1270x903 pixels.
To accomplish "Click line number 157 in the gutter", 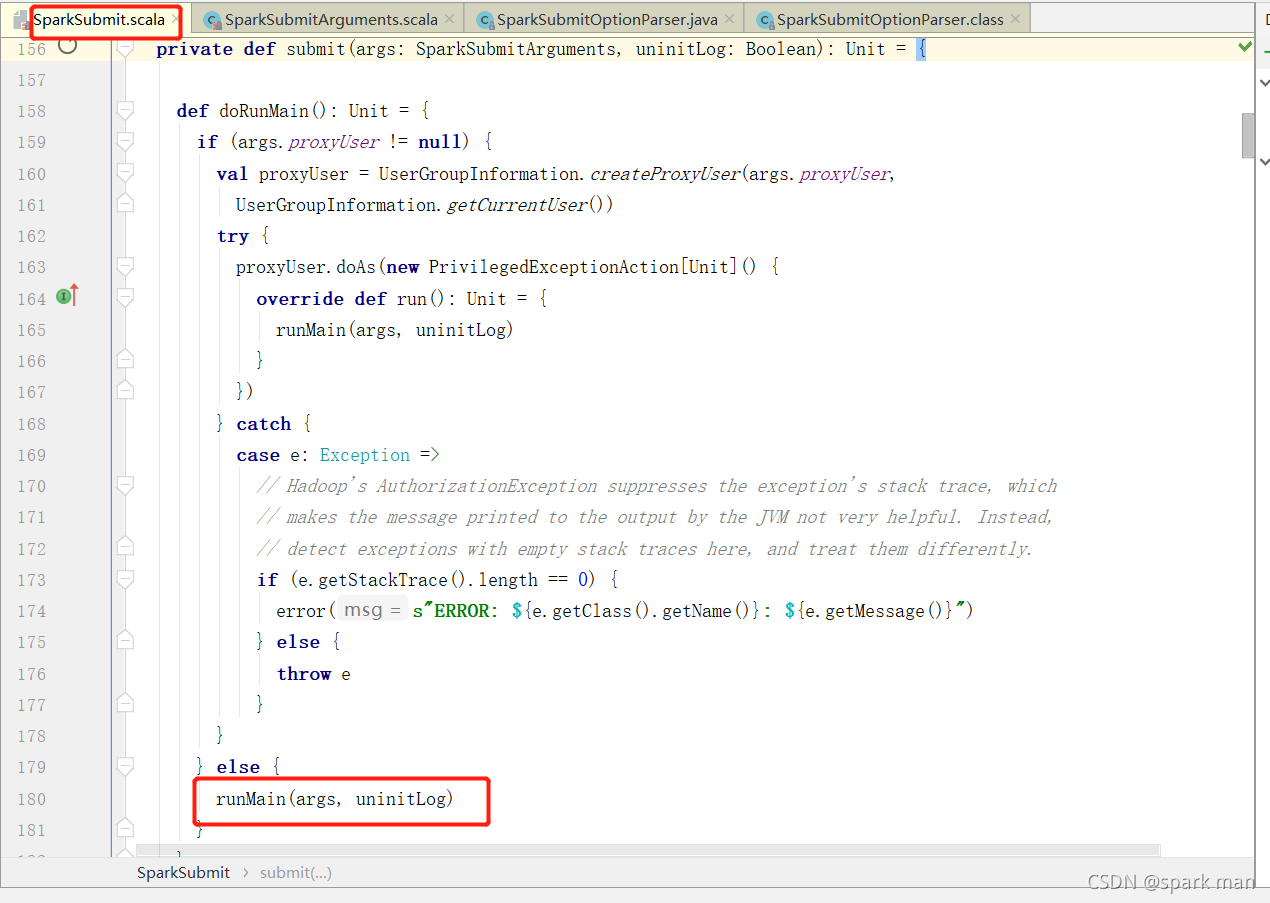I will [x=31, y=79].
